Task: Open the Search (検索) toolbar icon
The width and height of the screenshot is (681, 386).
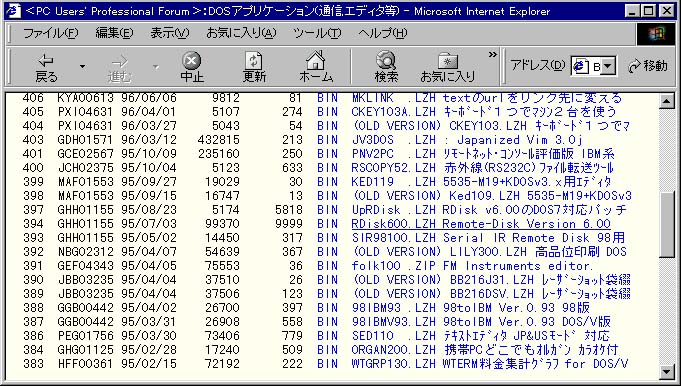Action: pyautogui.click(x=386, y=60)
